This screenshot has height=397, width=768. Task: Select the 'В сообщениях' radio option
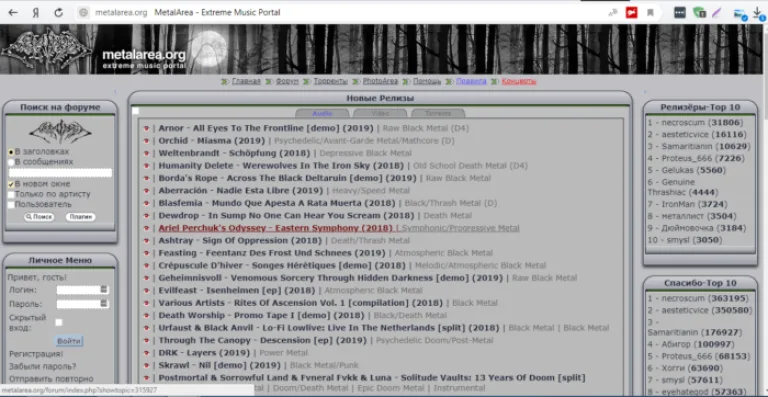[11, 162]
